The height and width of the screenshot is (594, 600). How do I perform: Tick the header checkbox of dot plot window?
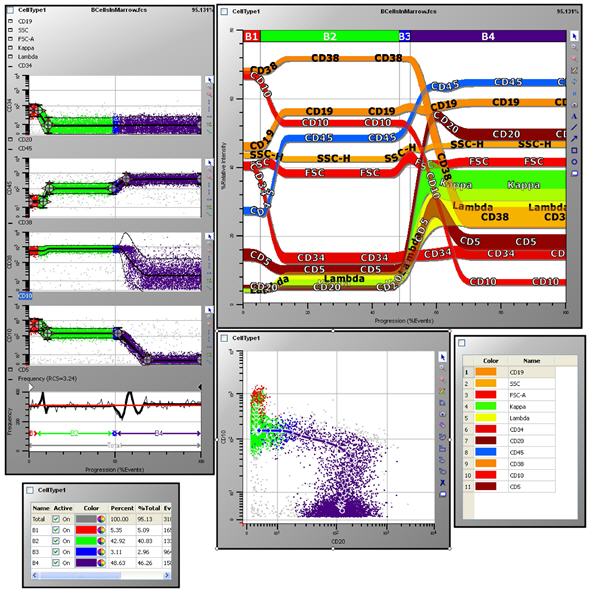click(224, 338)
